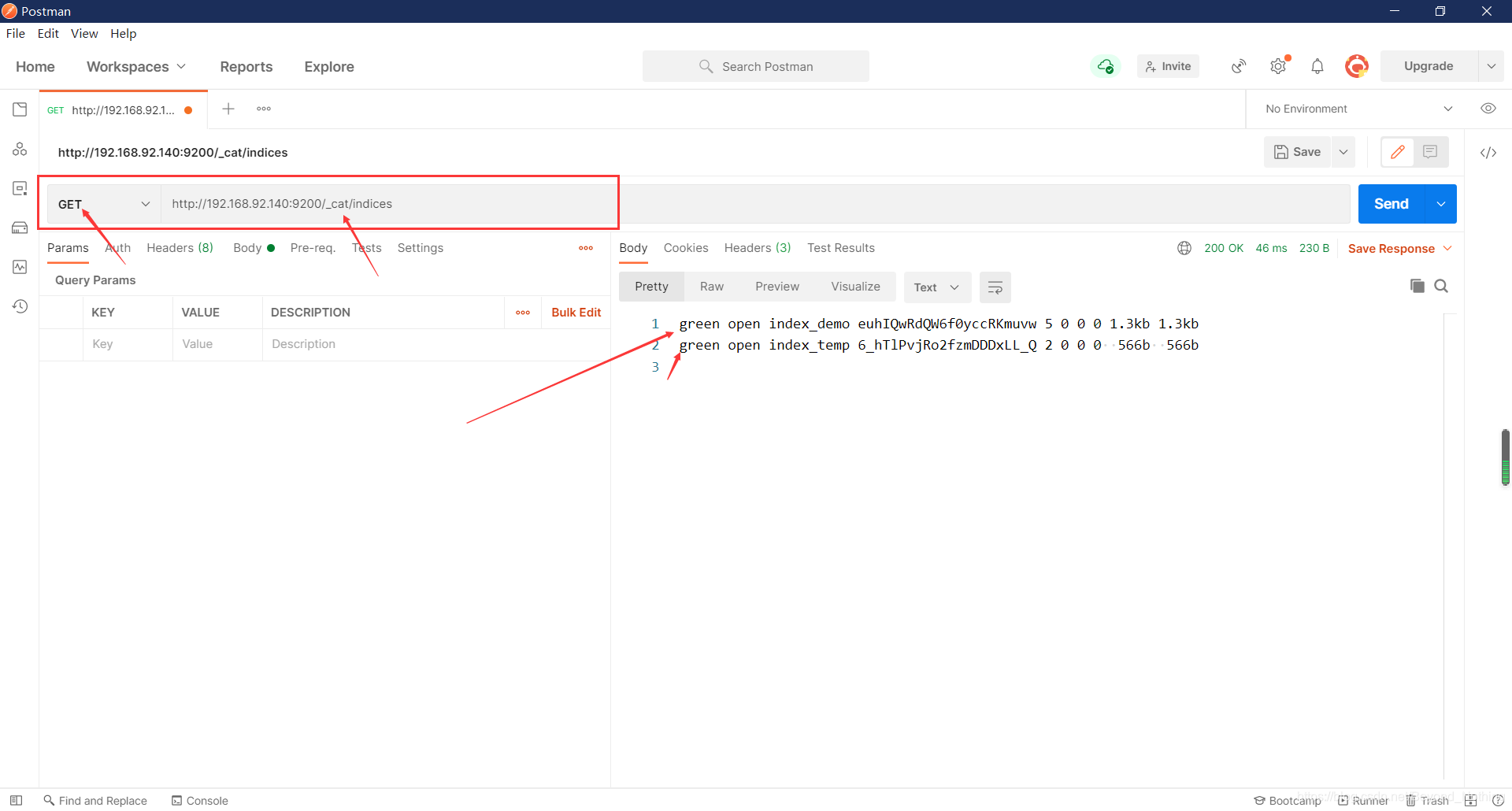1512x811 pixels.
Task: Open Collections sidebar icon
Action: click(x=20, y=109)
